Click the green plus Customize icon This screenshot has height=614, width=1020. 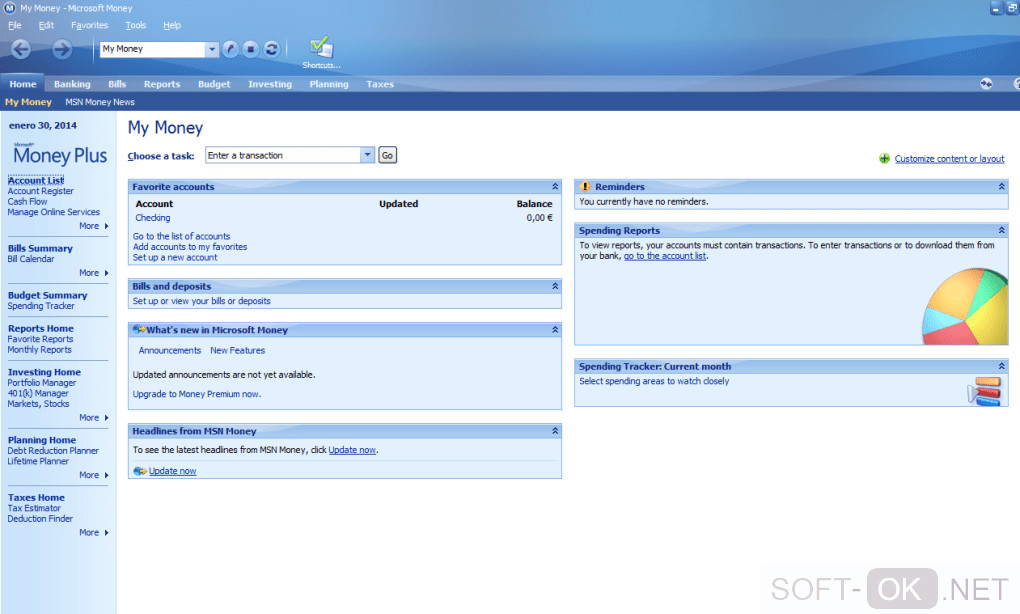coord(884,159)
